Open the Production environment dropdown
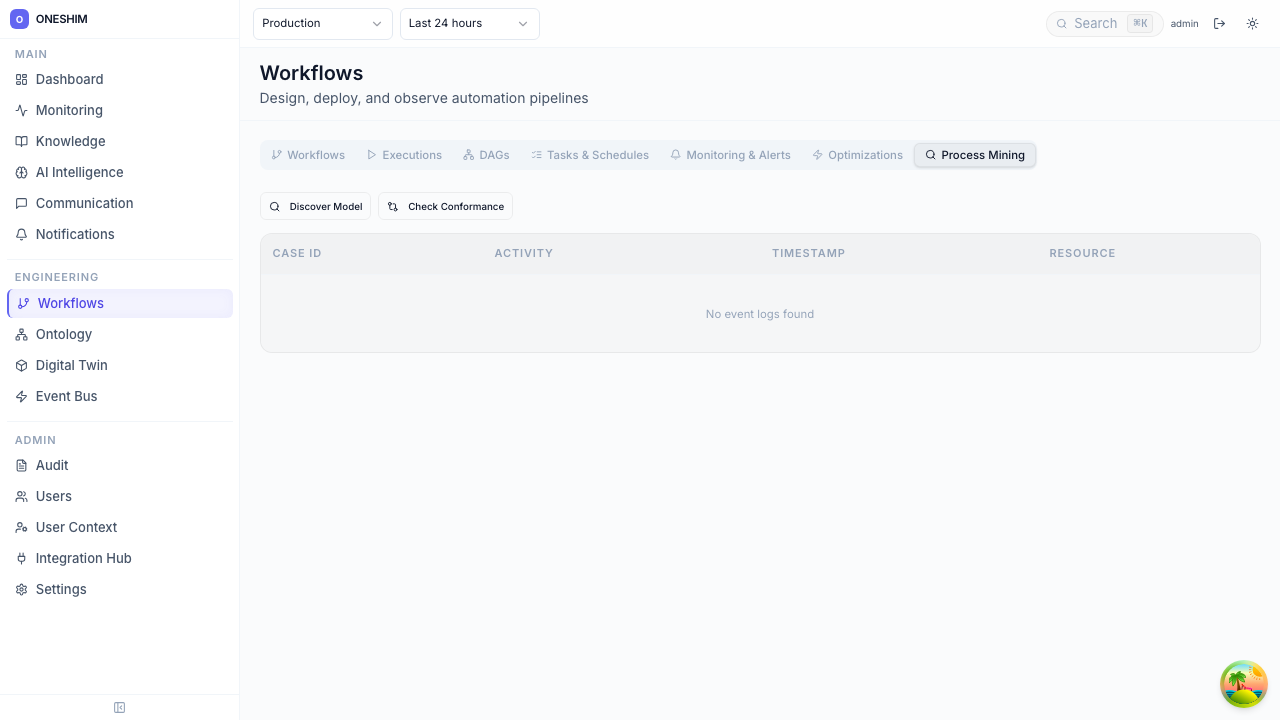The width and height of the screenshot is (1280, 720). coord(322,23)
